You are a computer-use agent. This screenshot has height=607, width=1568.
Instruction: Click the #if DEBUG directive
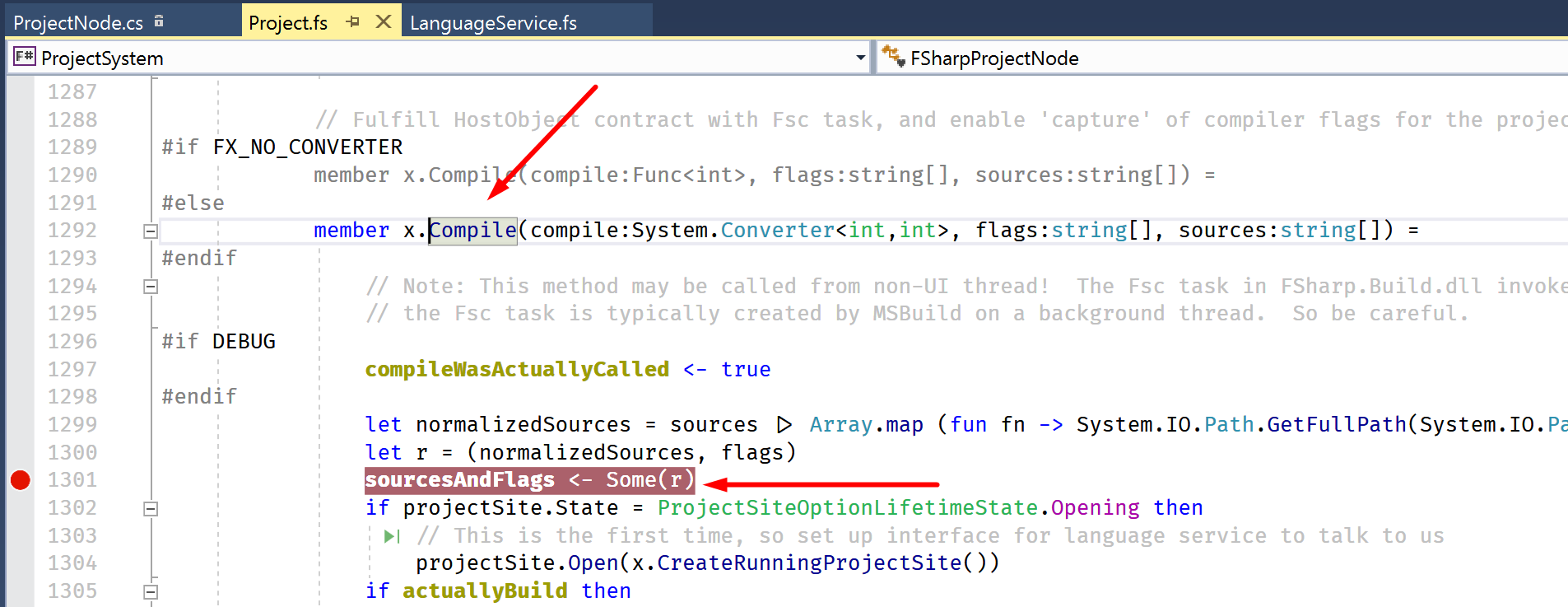point(218,341)
